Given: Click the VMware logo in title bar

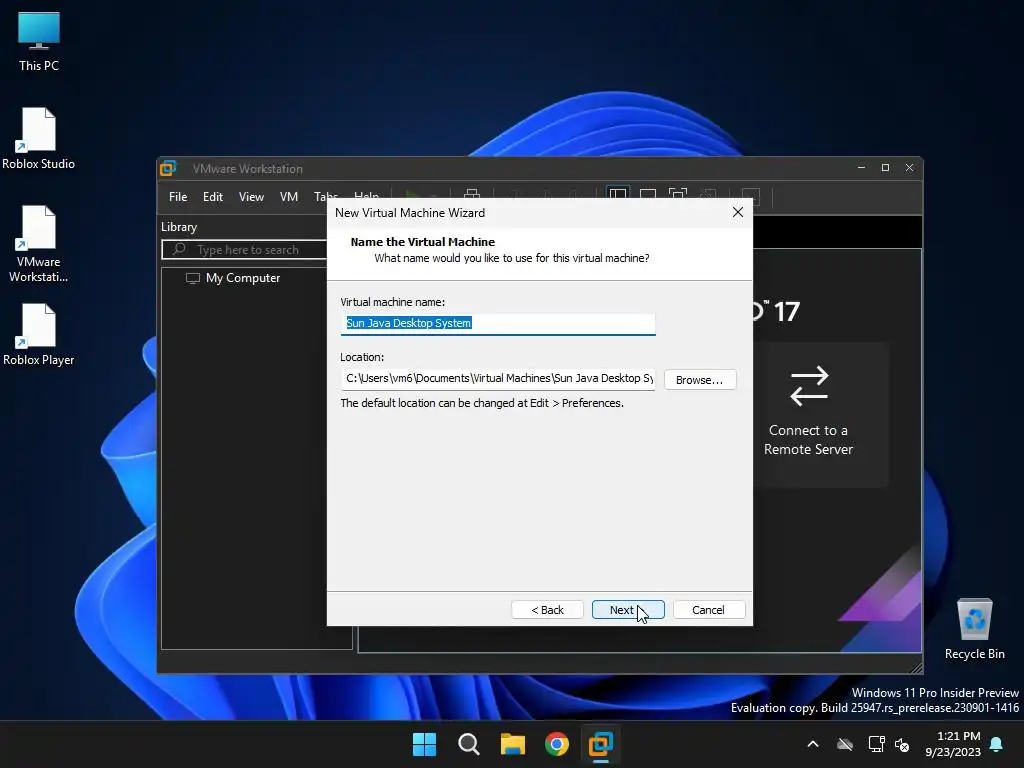Looking at the screenshot, I should pyautogui.click(x=168, y=168).
